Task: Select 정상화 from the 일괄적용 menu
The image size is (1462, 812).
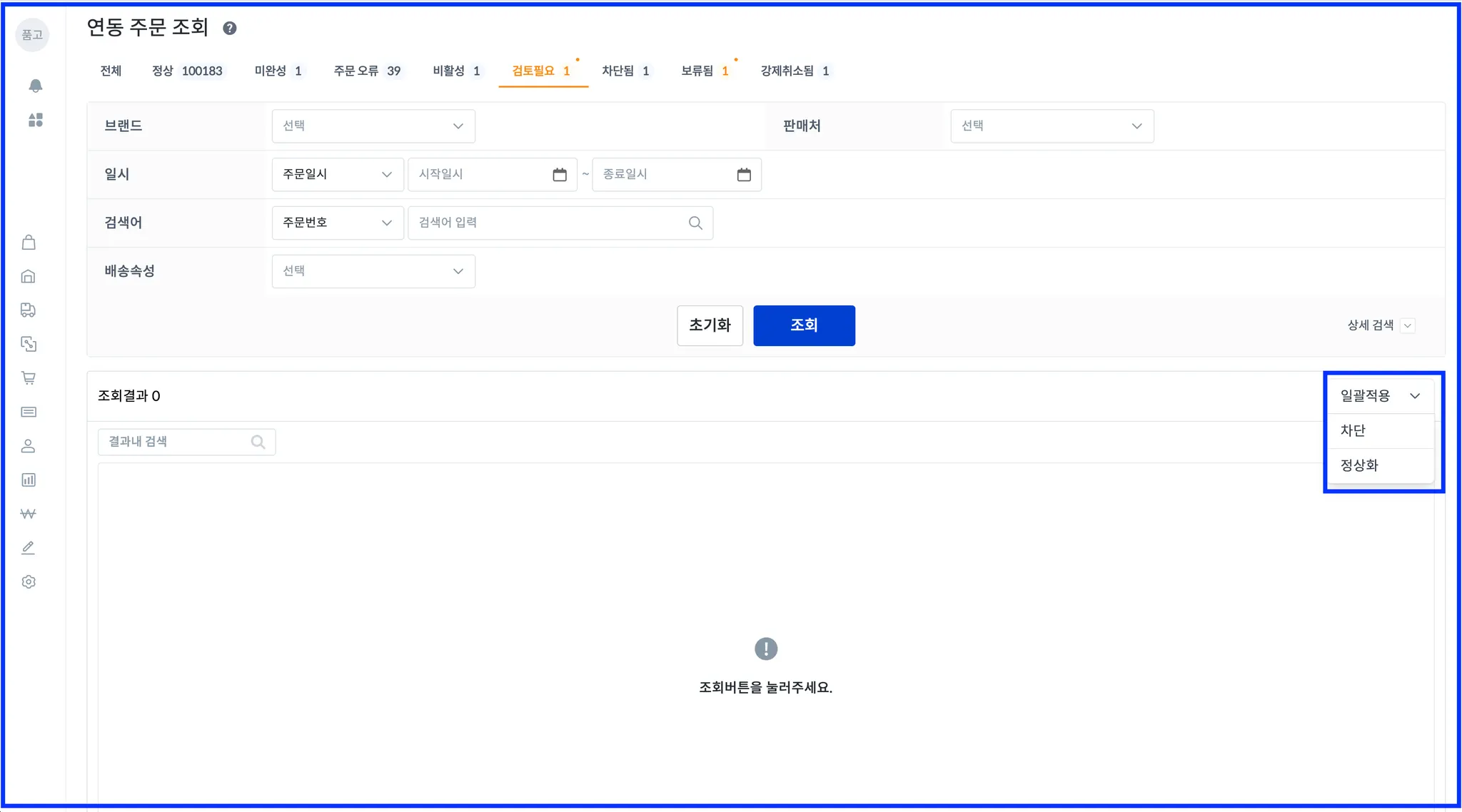Action: (1359, 465)
